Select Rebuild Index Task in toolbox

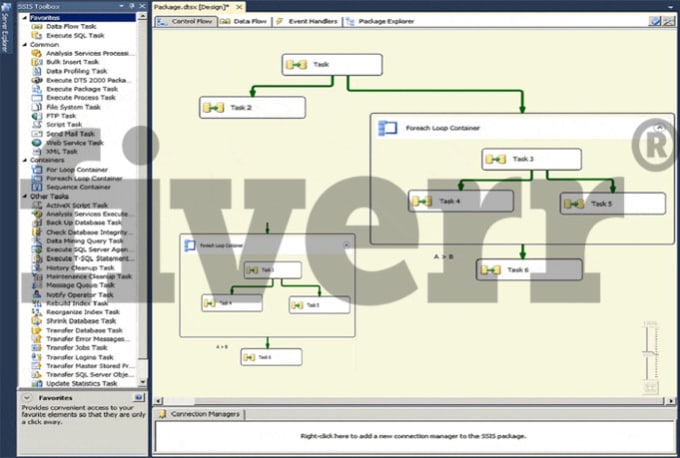[77, 303]
